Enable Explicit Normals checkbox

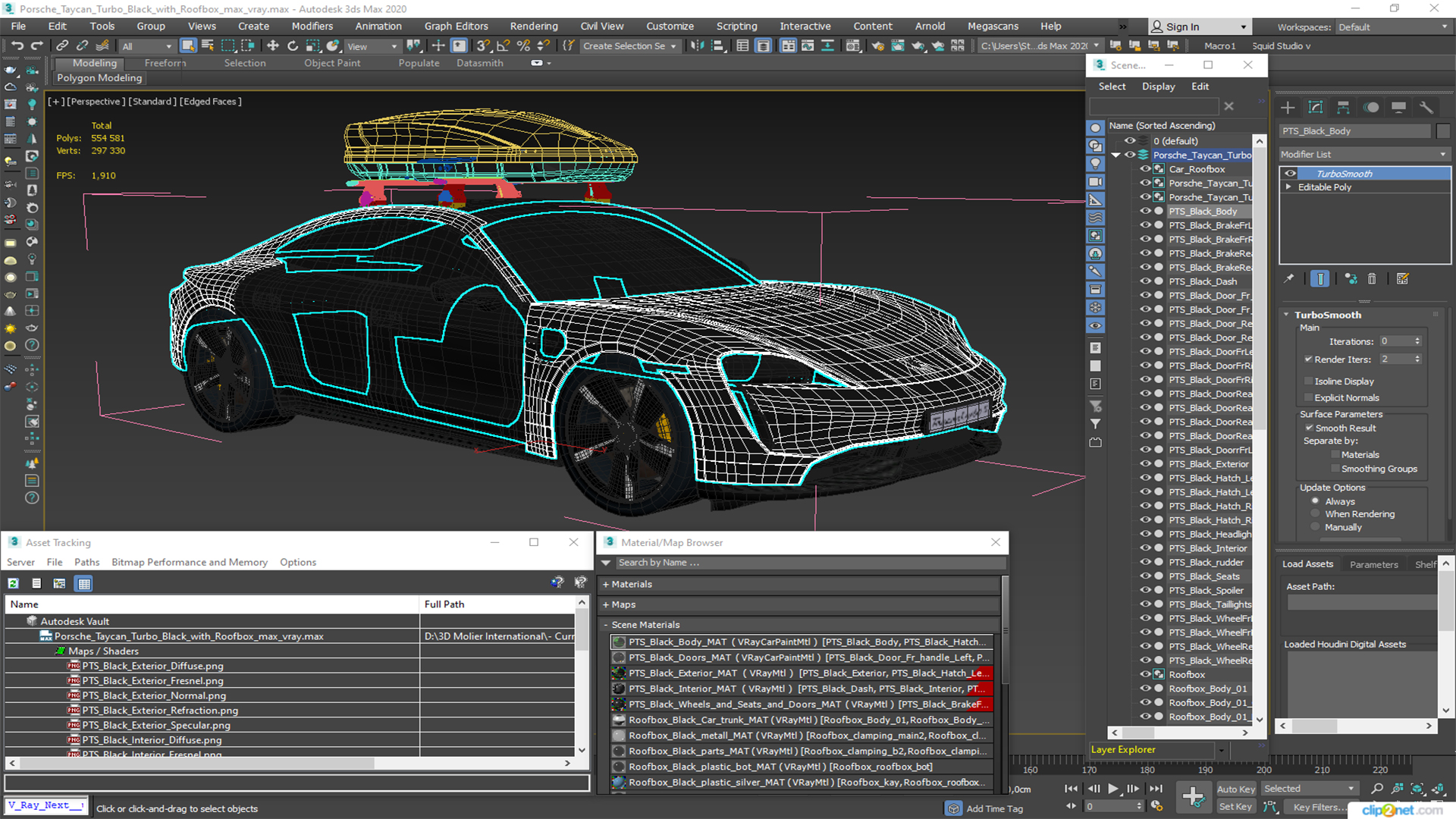coord(1308,397)
